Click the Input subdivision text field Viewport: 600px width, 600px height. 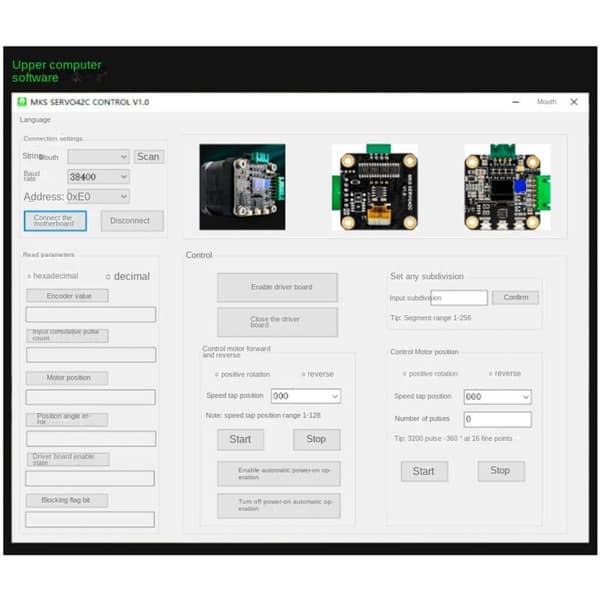[x=459, y=298]
